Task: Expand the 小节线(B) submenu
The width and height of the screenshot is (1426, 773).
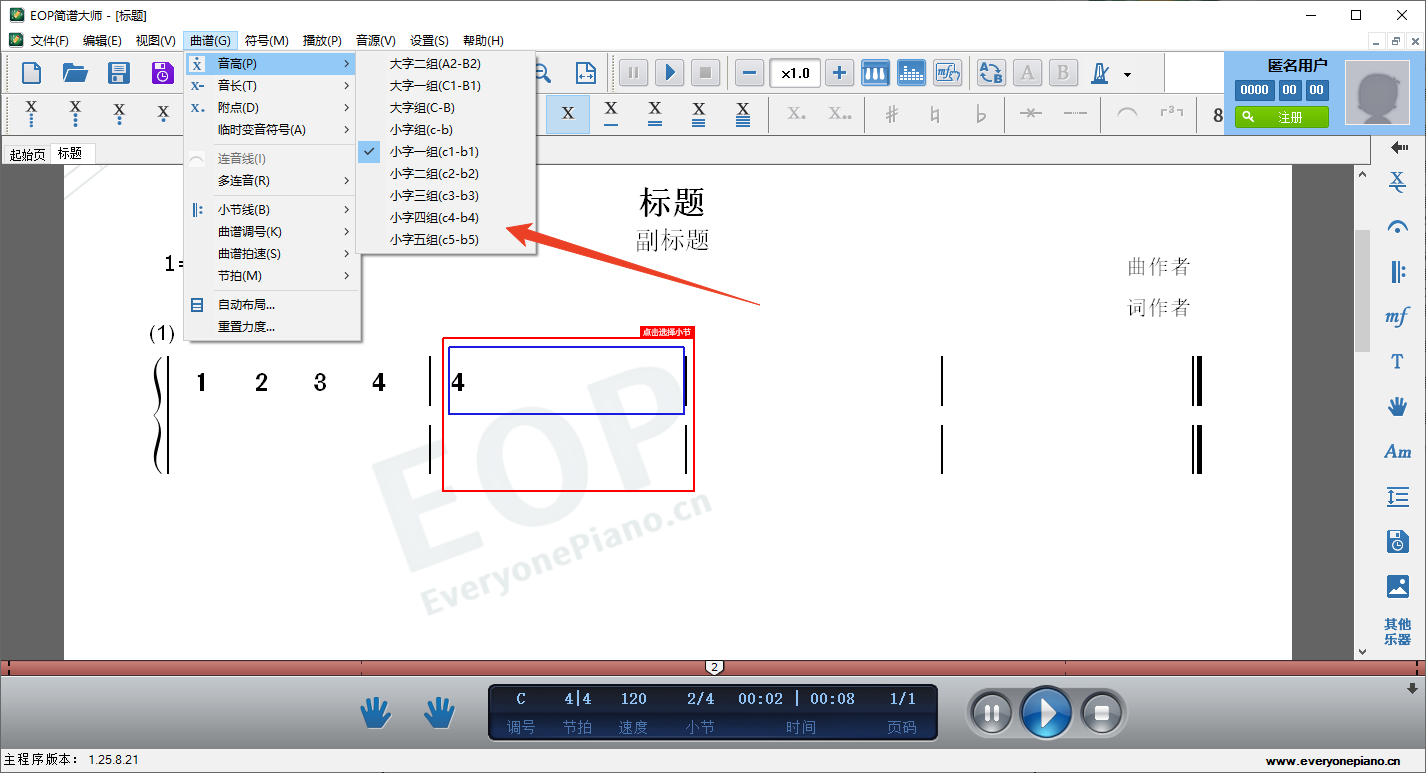Action: point(272,210)
